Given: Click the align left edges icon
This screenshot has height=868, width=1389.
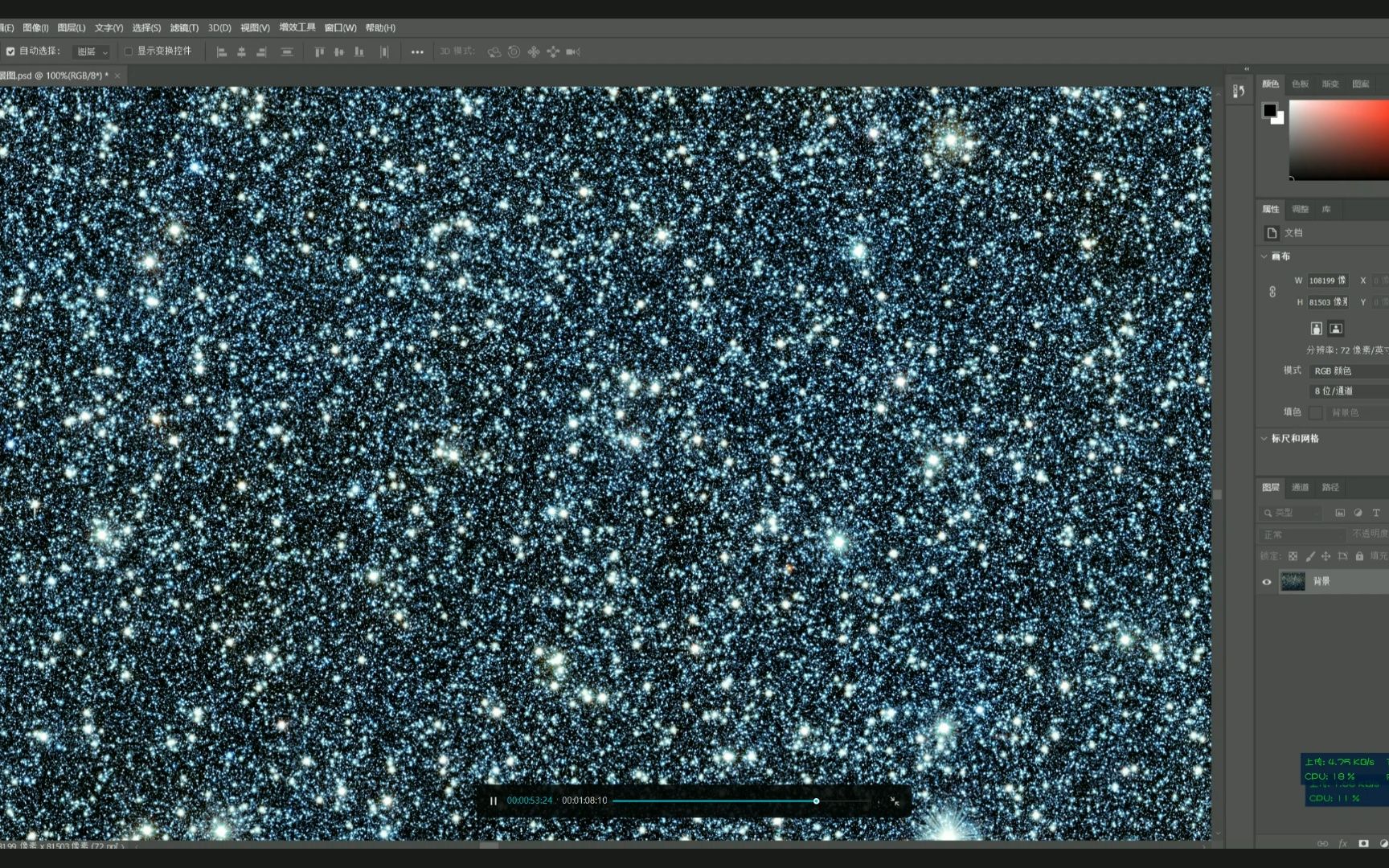Looking at the screenshot, I should 222,51.
